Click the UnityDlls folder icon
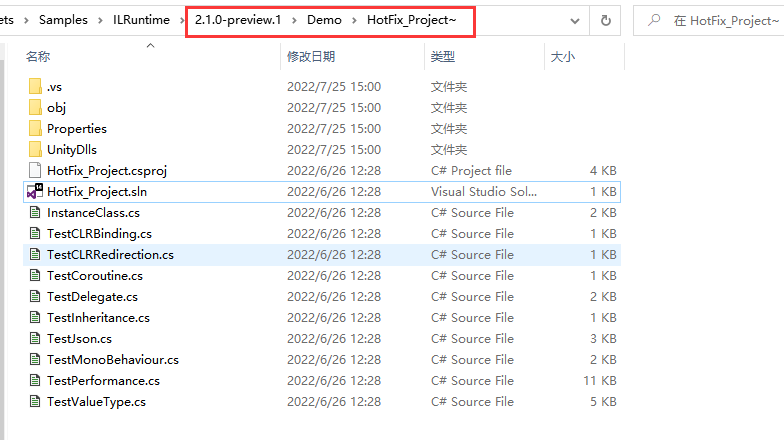The image size is (784, 440). [35, 150]
